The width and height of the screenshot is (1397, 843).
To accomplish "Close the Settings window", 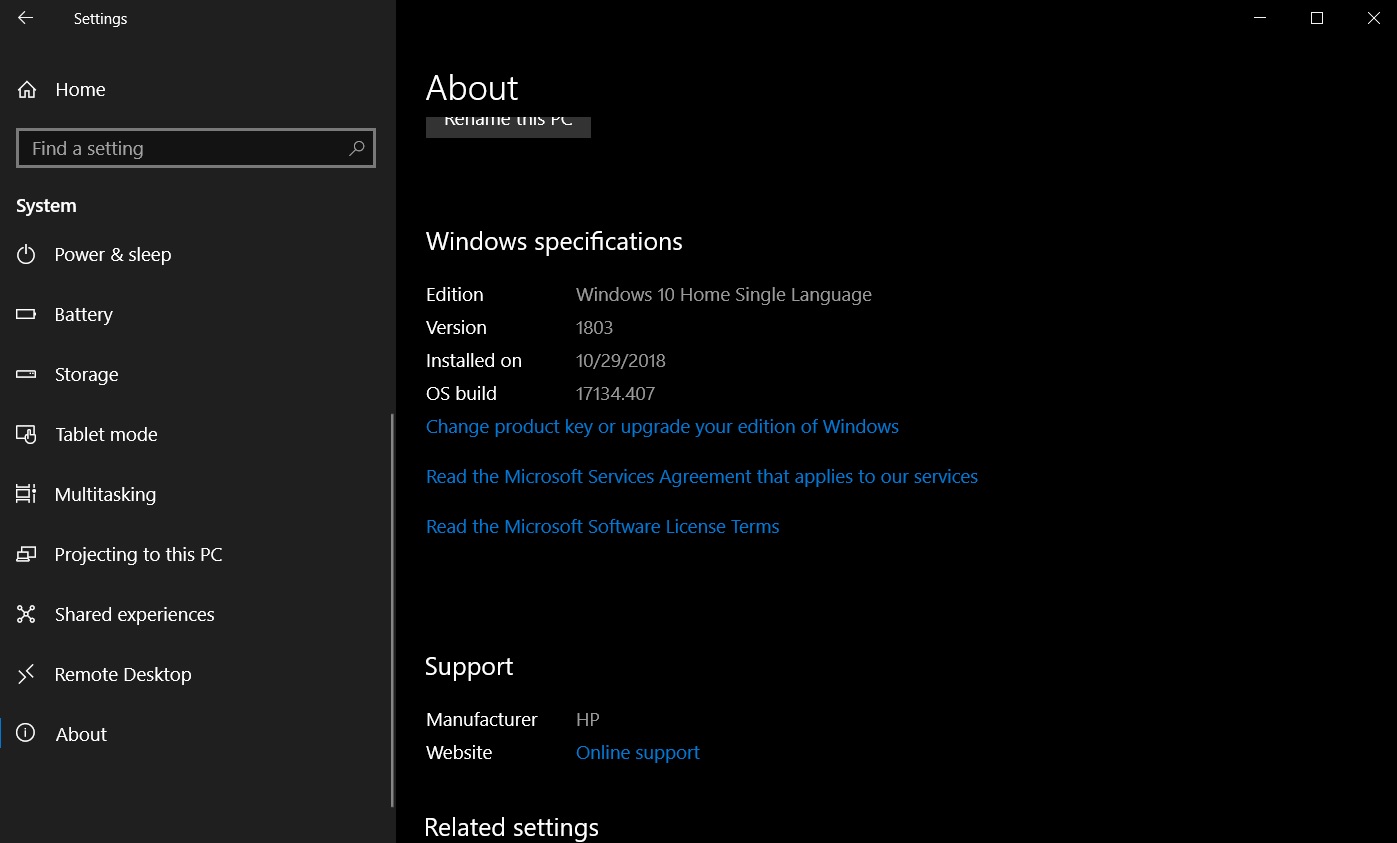I will [1373, 18].
